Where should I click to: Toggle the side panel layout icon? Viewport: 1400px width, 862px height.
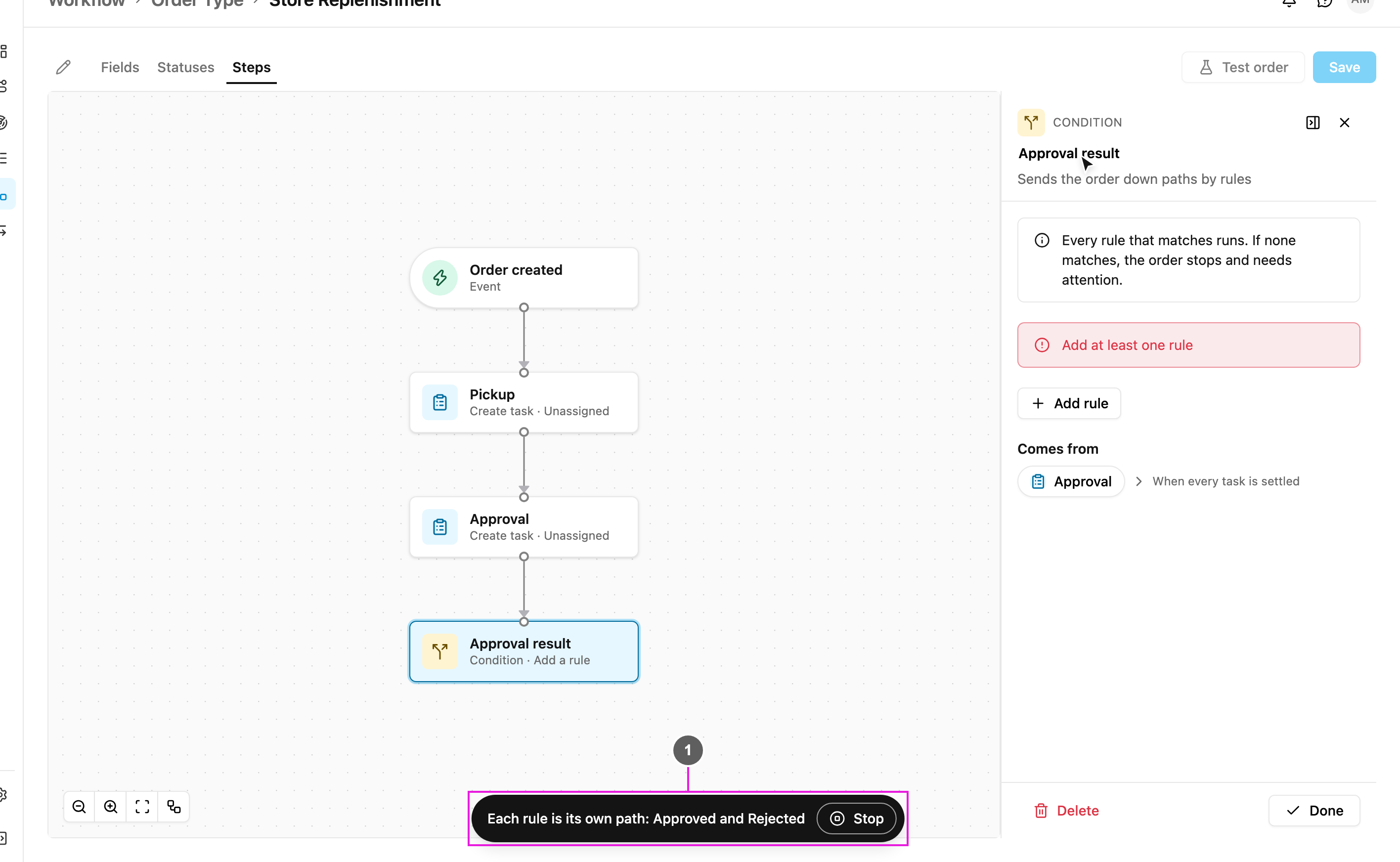(1313, 123)
